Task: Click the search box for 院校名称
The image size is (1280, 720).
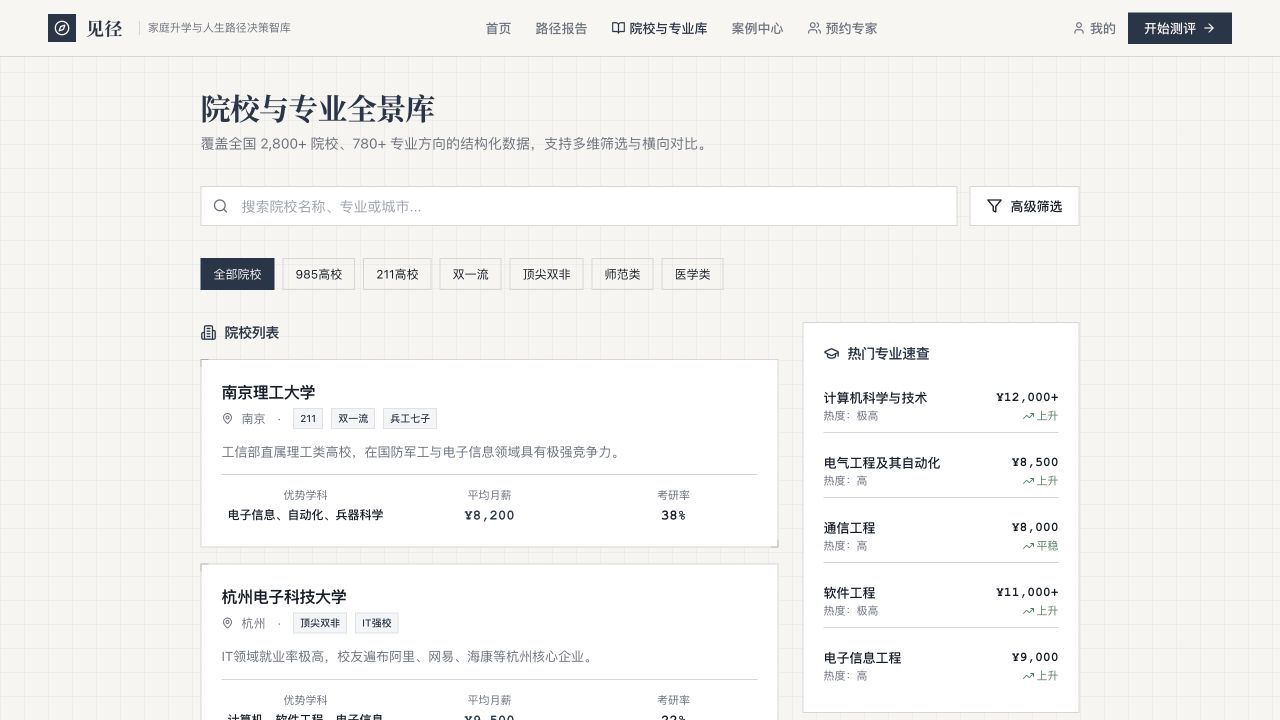Action: (x=579, y=206)
